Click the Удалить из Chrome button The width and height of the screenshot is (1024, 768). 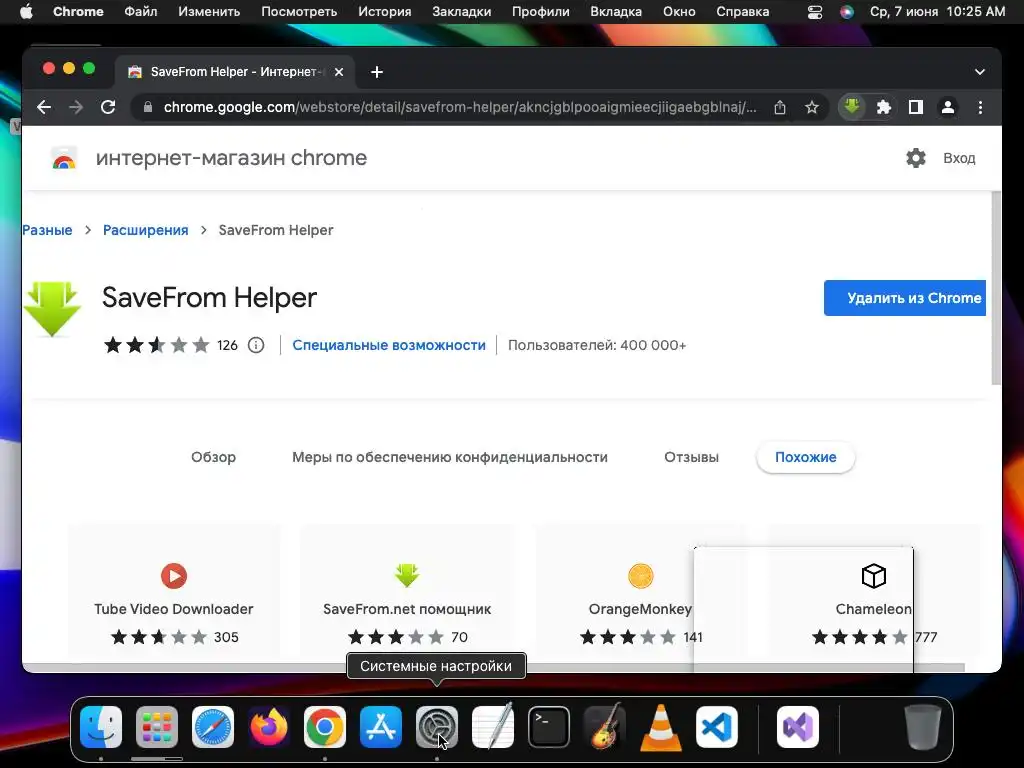904,298
